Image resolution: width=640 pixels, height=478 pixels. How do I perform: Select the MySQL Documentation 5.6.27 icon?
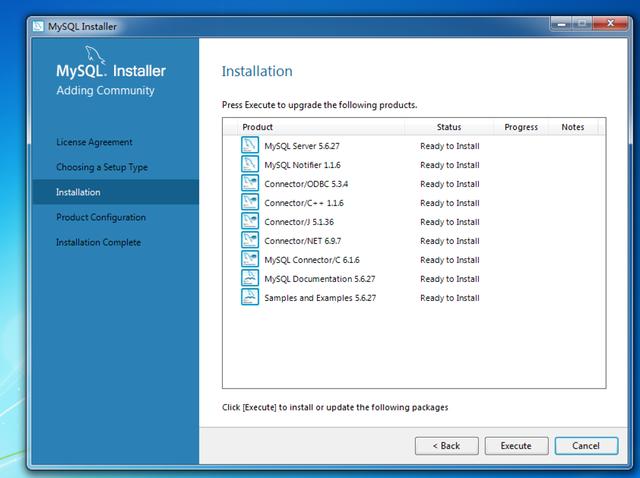[250, 278]
